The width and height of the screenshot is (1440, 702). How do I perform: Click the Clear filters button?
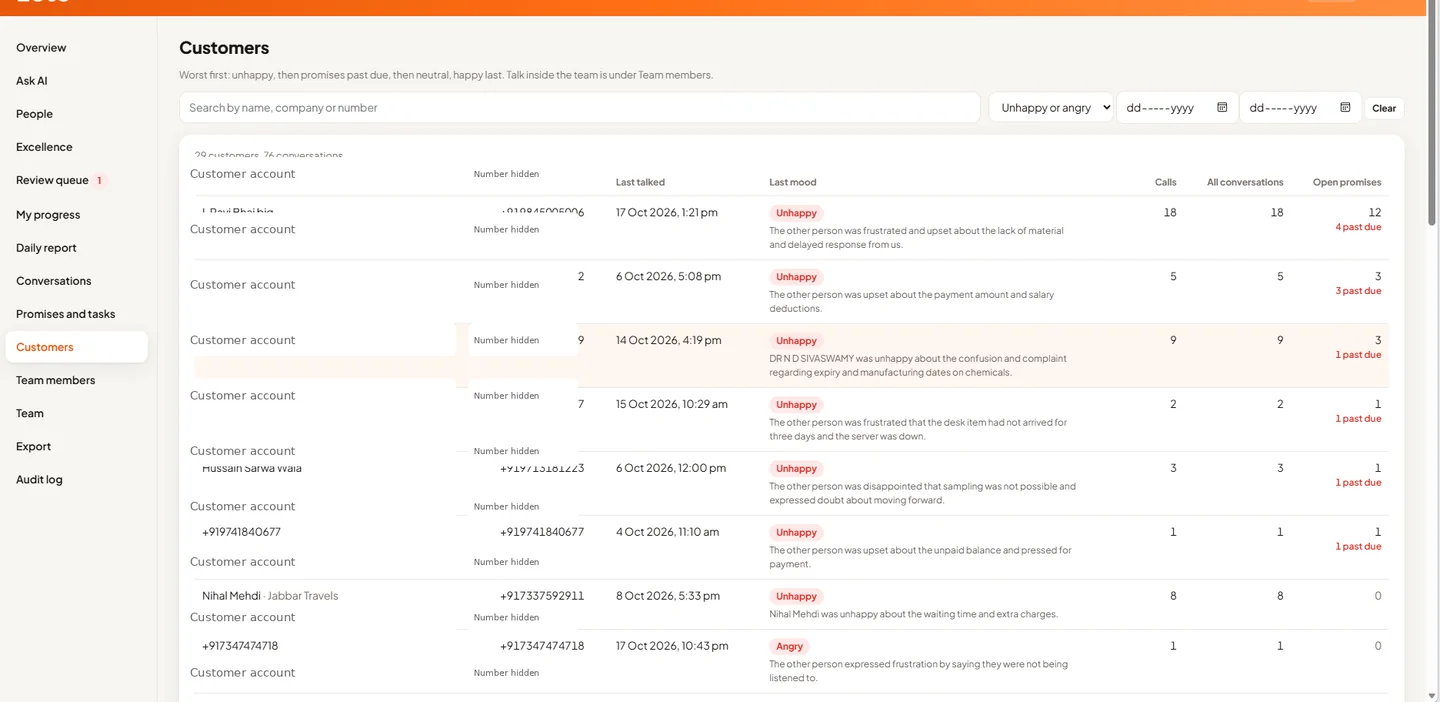(1384, 108)
